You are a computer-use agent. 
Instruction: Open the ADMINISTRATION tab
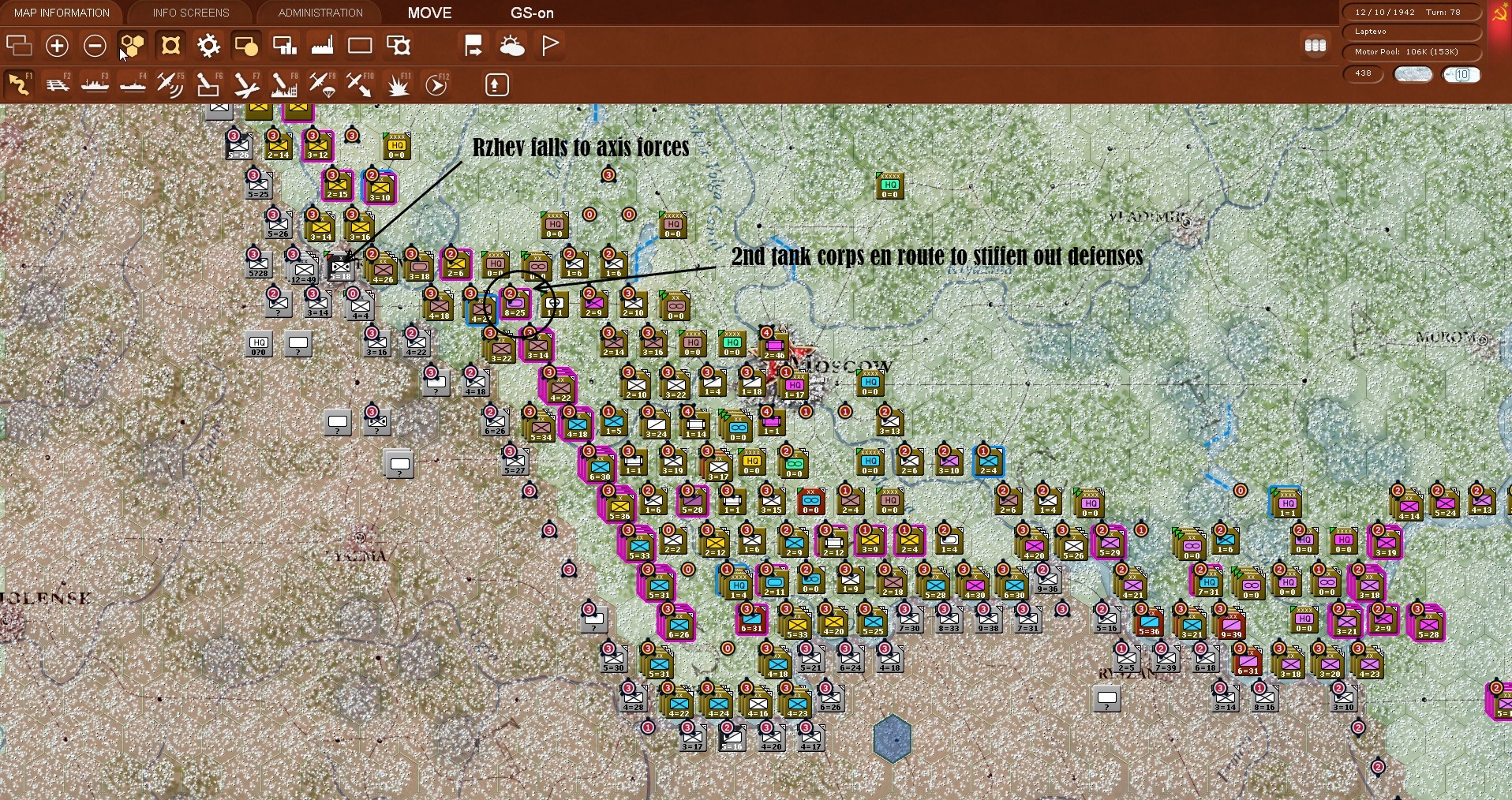(320, 13)
